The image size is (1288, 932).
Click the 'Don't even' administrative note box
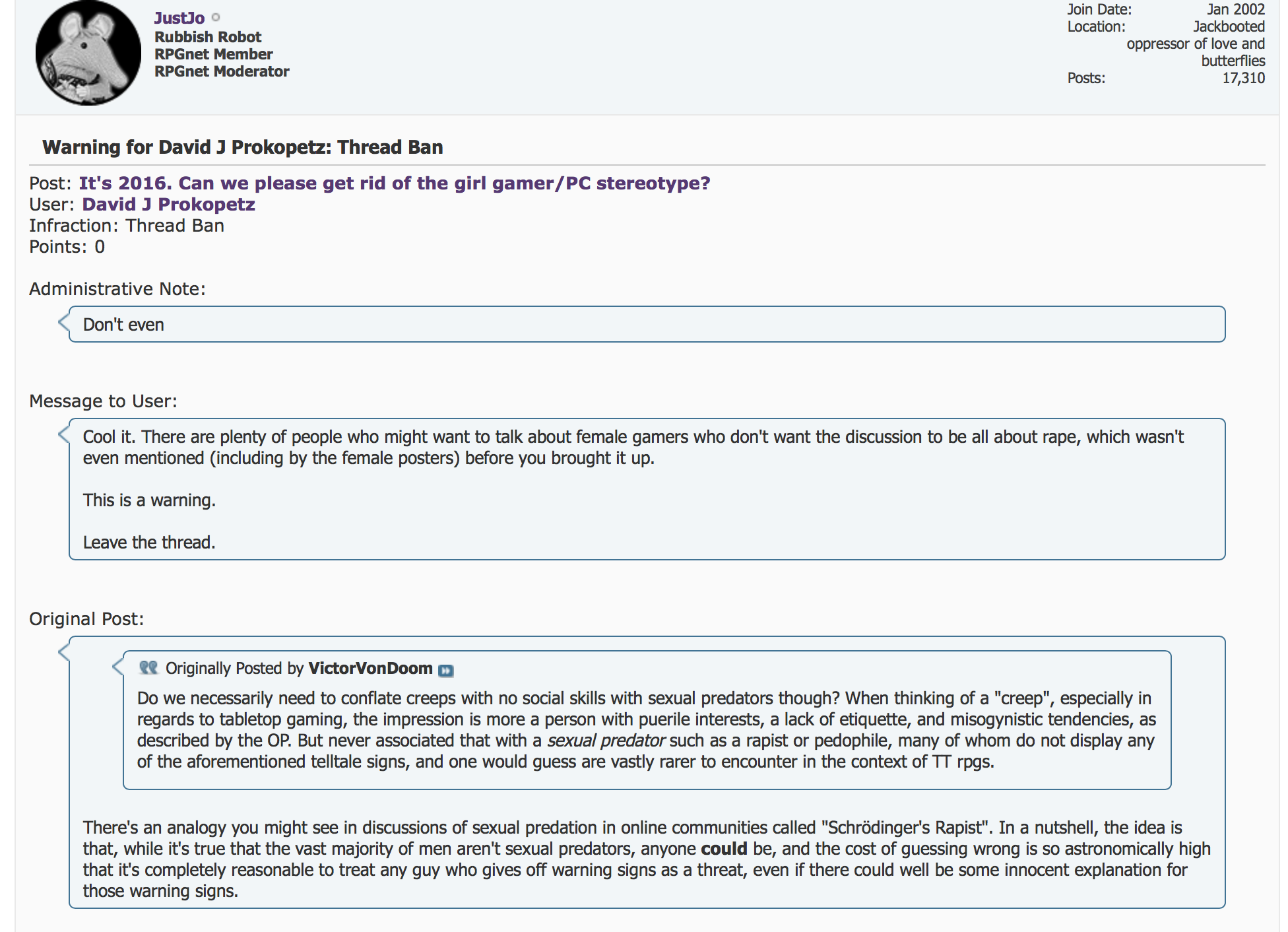pos(647,324)
